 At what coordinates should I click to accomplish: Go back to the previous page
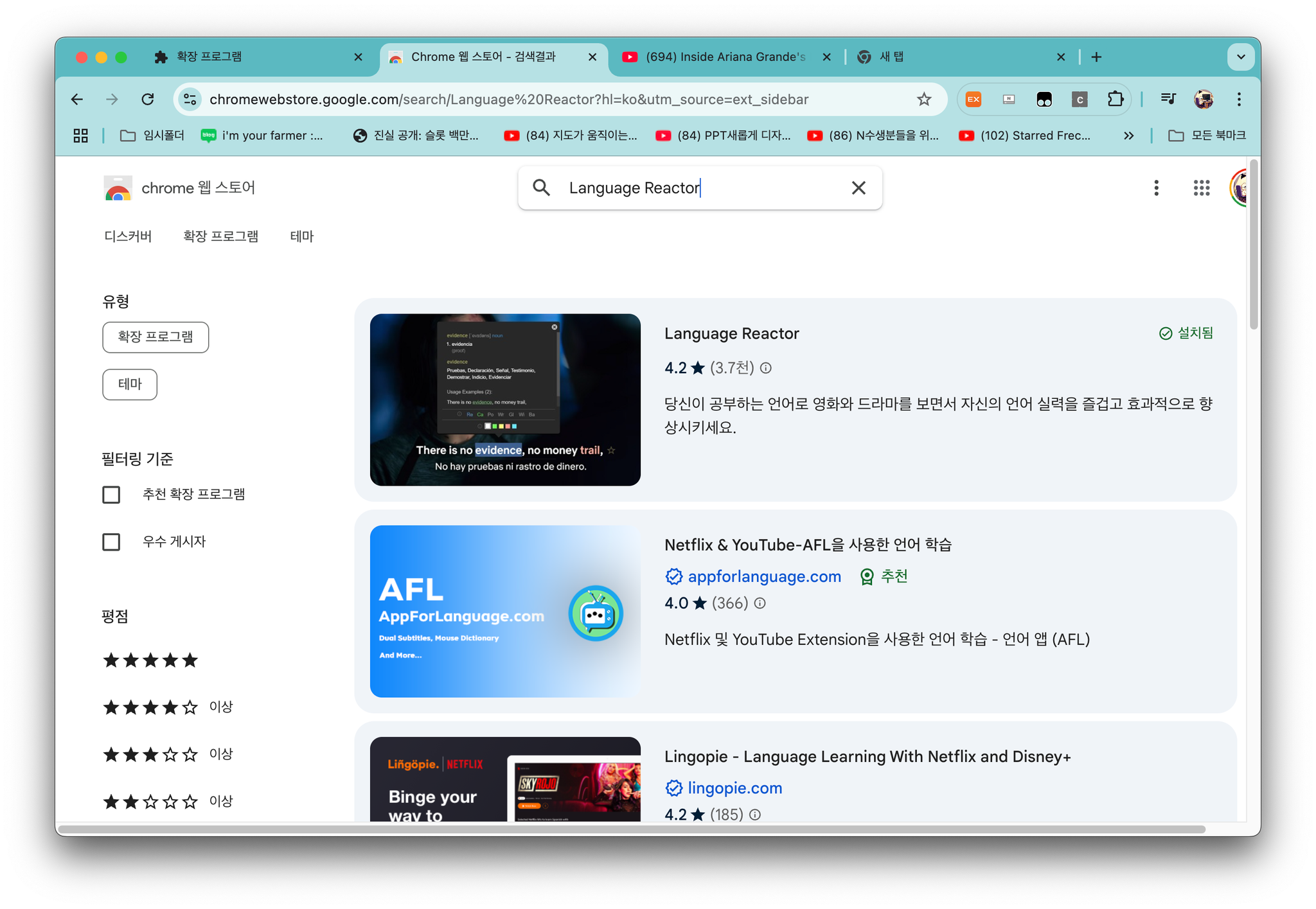point(77,99)
